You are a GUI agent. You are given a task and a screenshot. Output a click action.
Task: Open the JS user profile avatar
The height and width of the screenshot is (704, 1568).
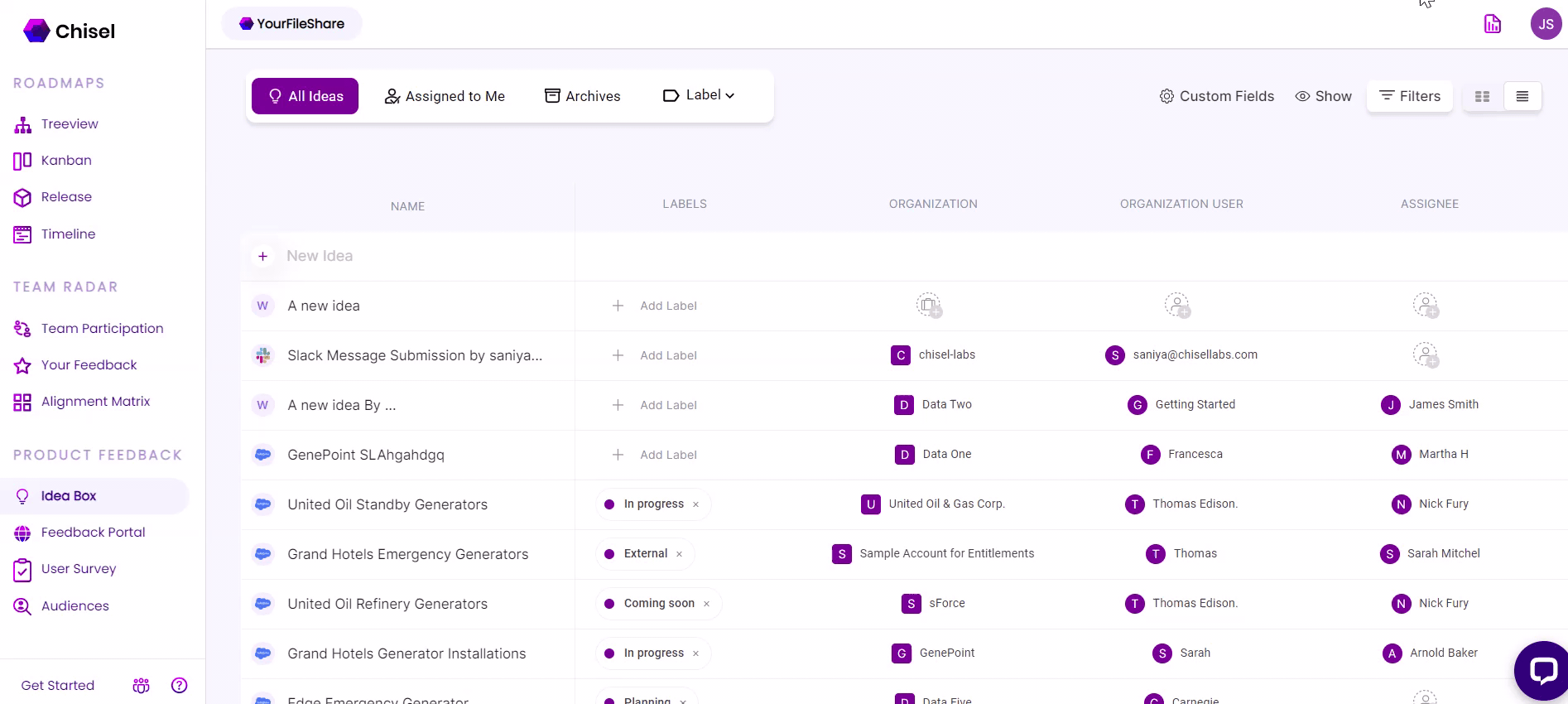tap(1546, 24)
